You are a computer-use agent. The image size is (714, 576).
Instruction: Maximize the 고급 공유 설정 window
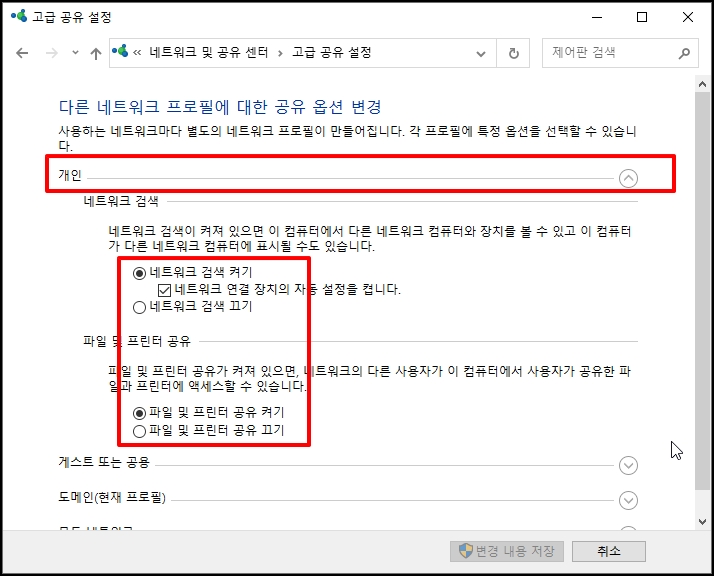[x=642, y=17]
